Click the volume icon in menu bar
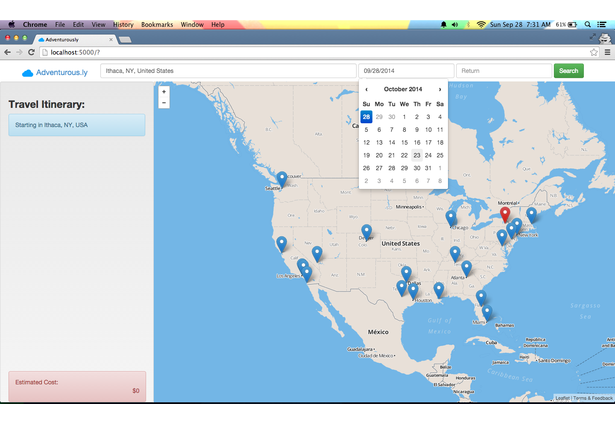 (x=455, y=24)
